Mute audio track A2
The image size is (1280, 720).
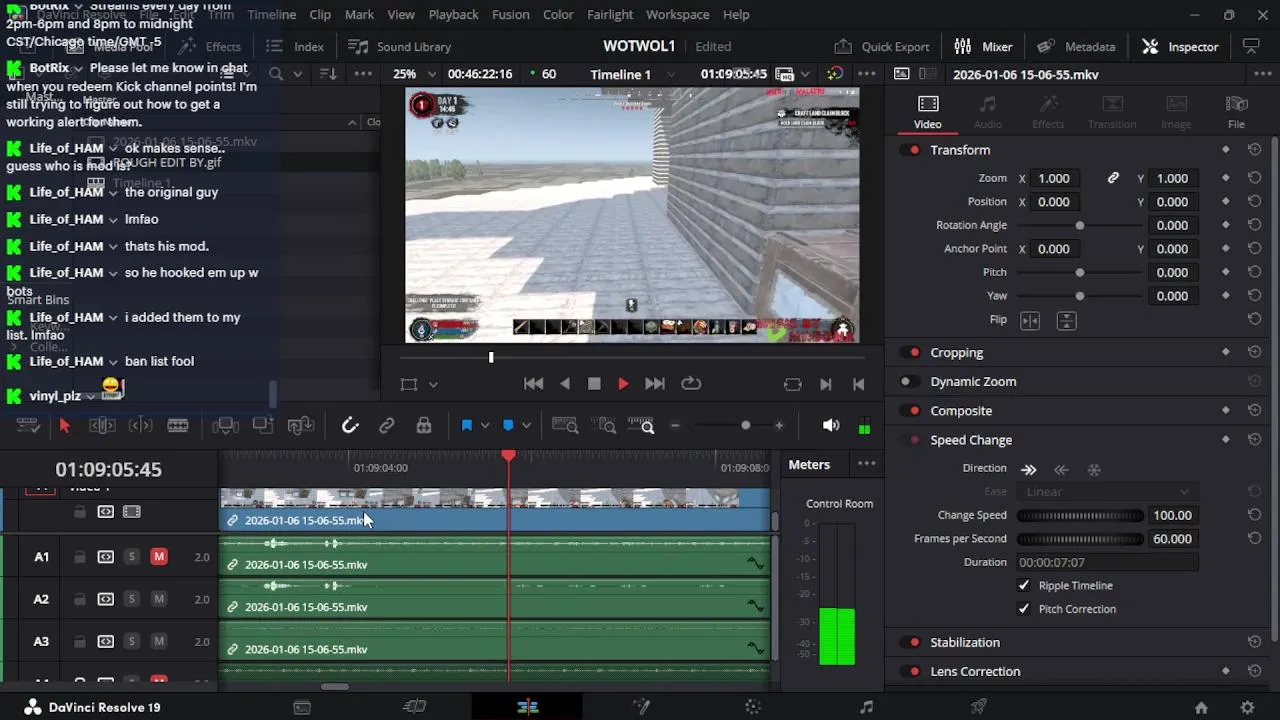point(159,599)
